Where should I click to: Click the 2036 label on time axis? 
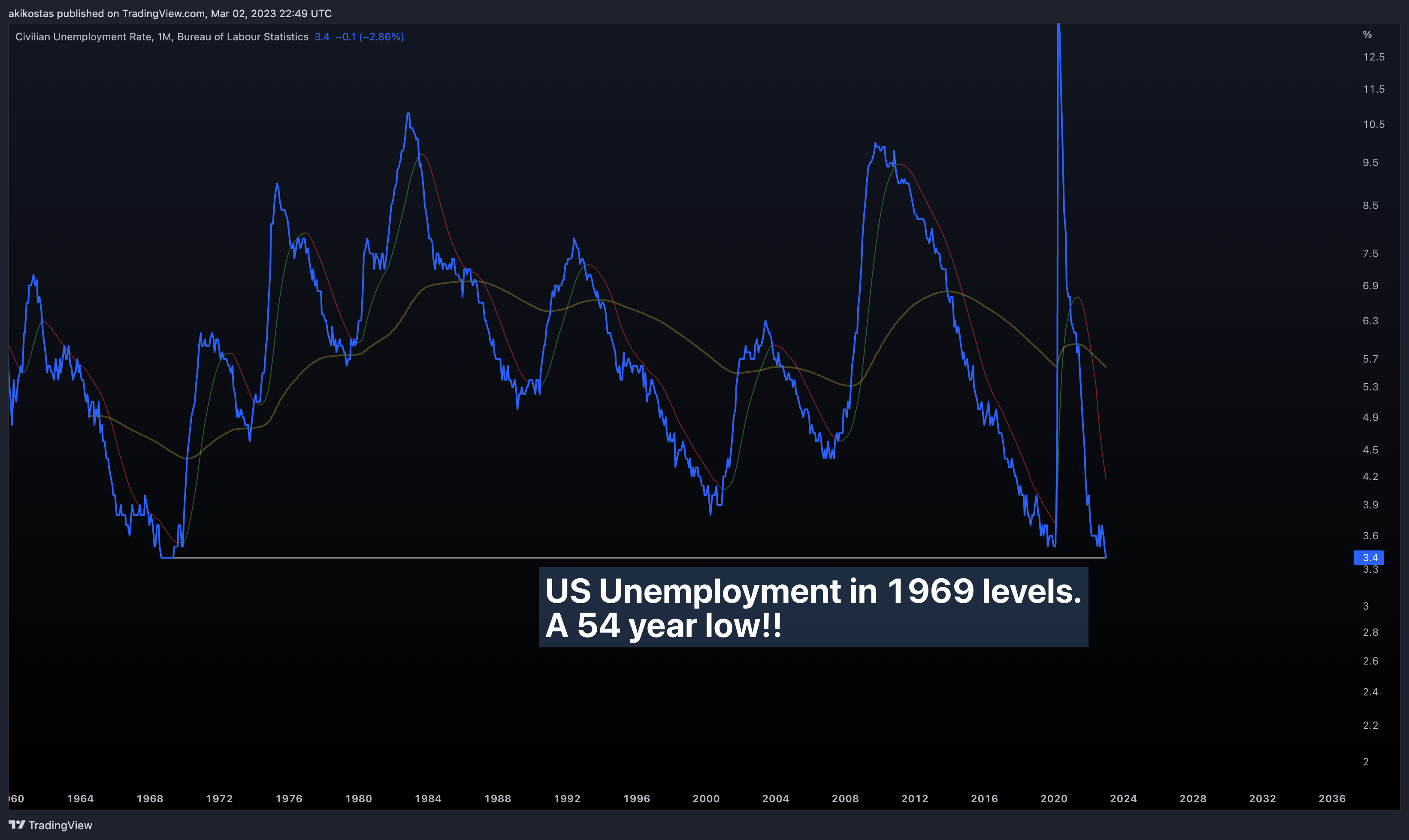1332,799
